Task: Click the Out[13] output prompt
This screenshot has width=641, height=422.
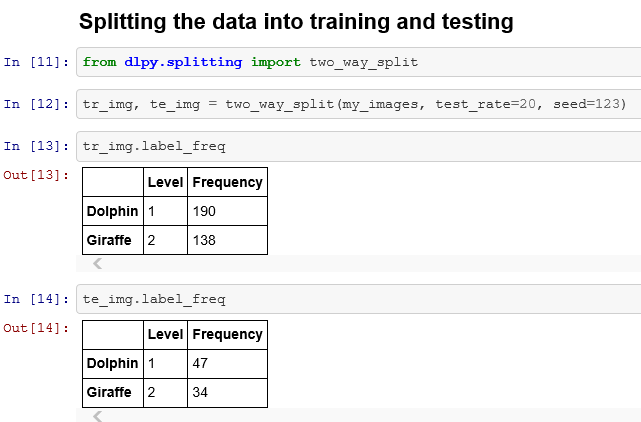Action: click(x=36, y=175)
